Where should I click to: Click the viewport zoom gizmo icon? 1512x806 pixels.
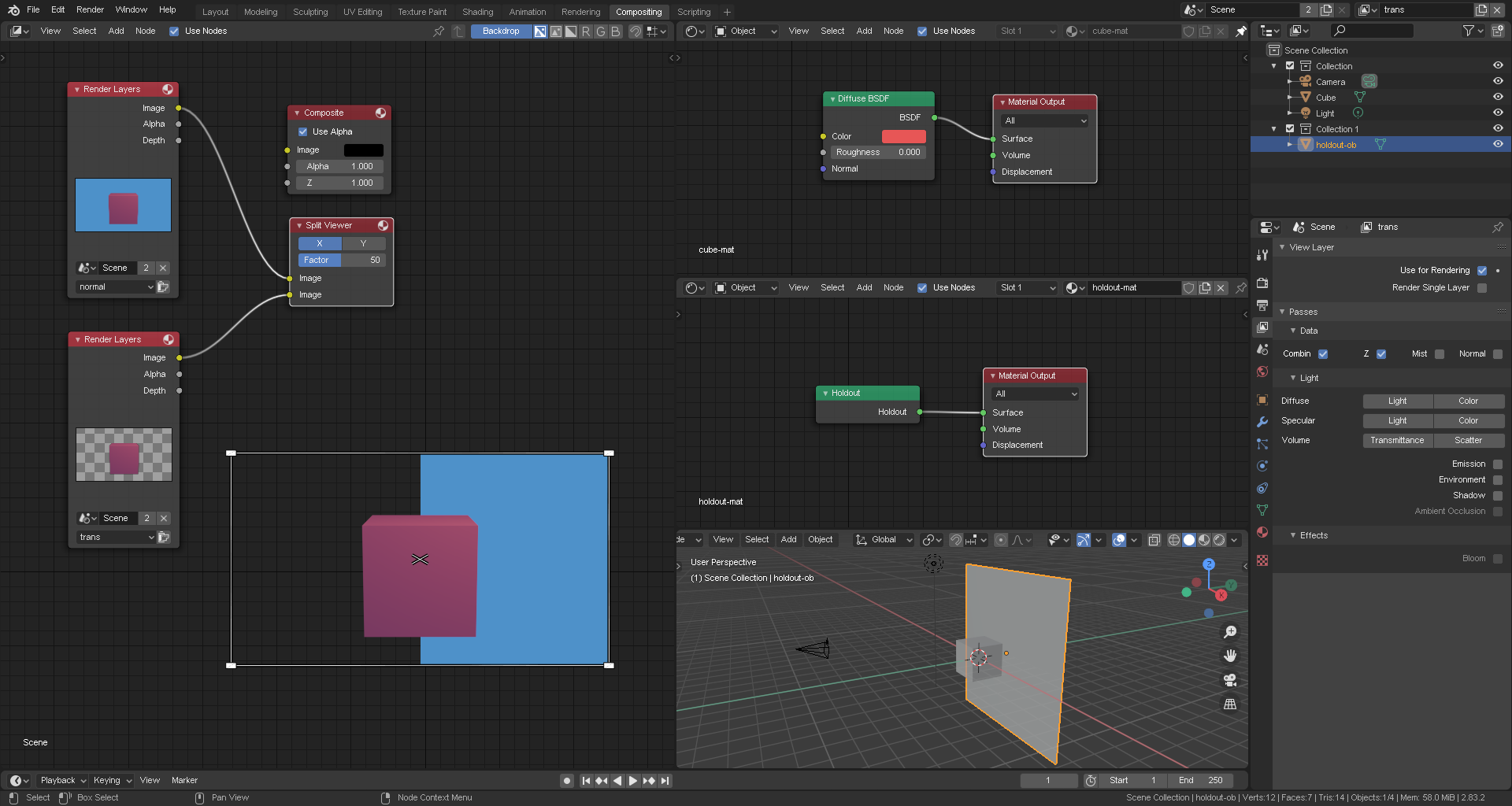click(1230, 632)
